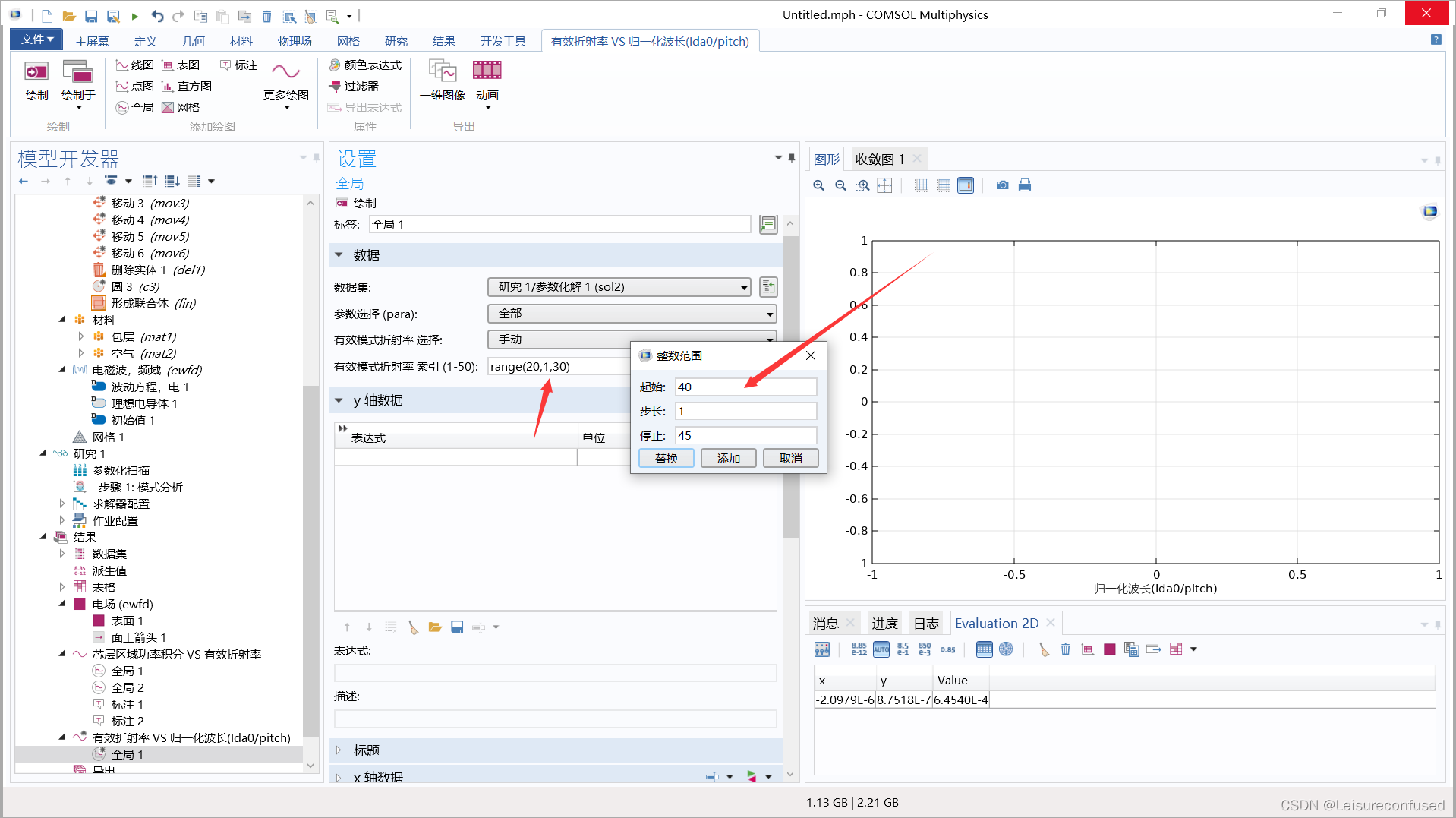Load y-axis table data from file icon

coord(435,627)
